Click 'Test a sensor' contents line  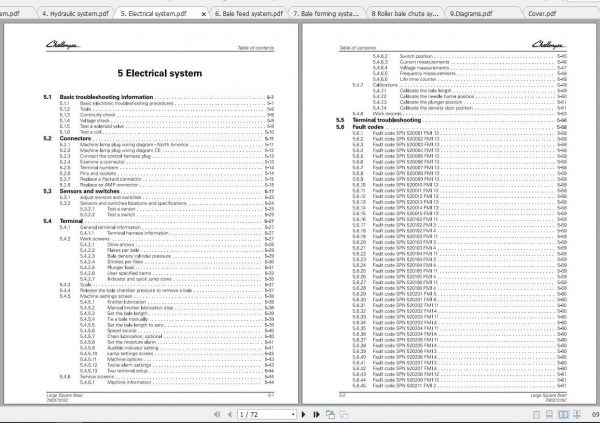(177, 209)
